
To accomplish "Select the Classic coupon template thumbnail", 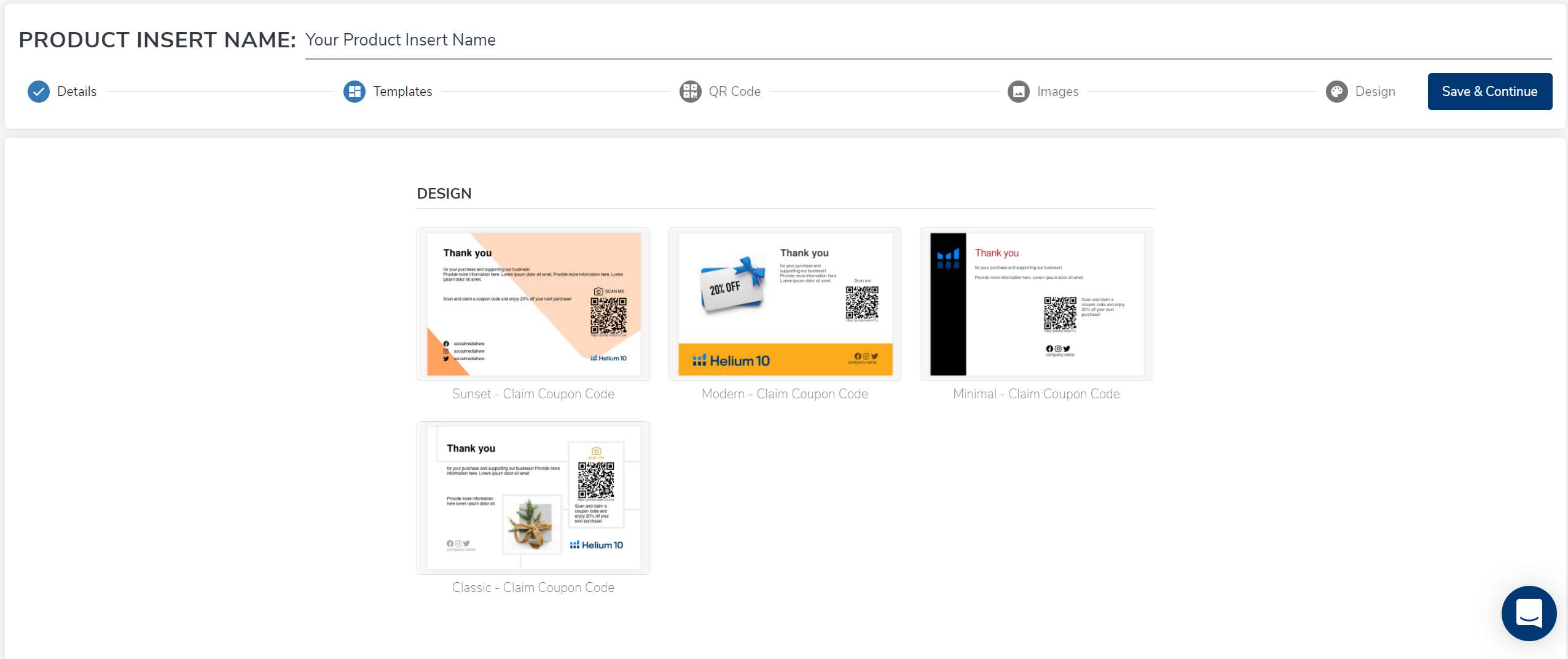I will tap(533, 498).
